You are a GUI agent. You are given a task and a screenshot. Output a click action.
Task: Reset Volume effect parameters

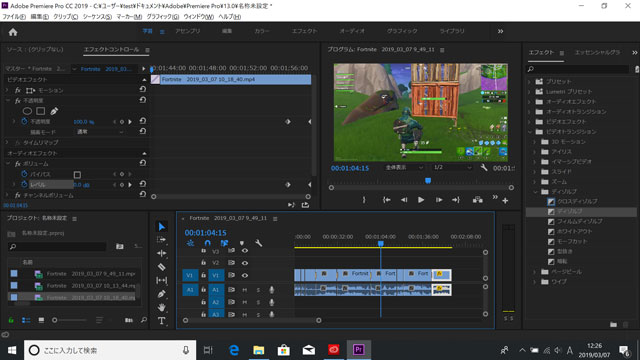(142, 163)
